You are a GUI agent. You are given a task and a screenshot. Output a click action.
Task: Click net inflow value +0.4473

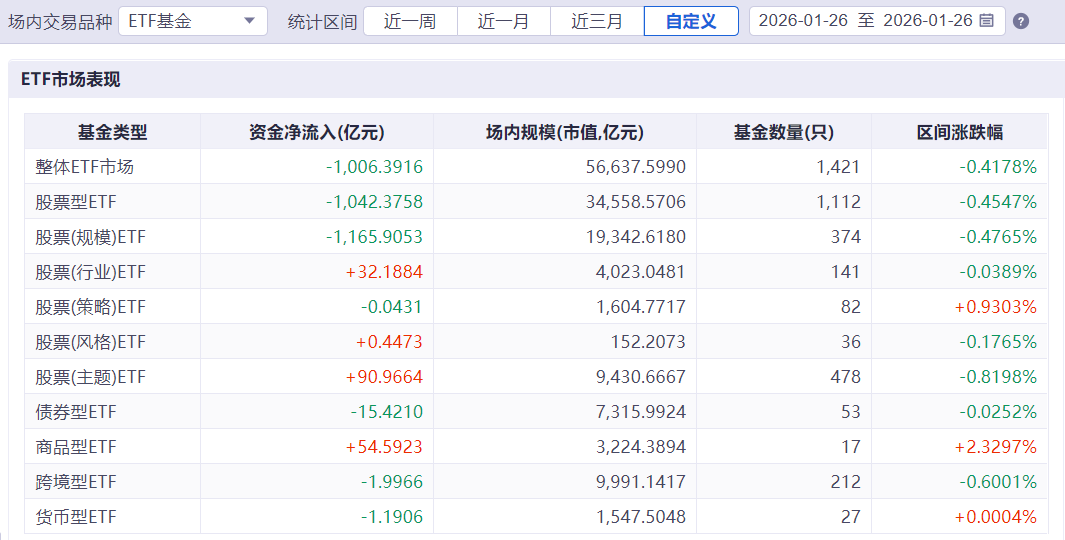(x=389, y=342)
